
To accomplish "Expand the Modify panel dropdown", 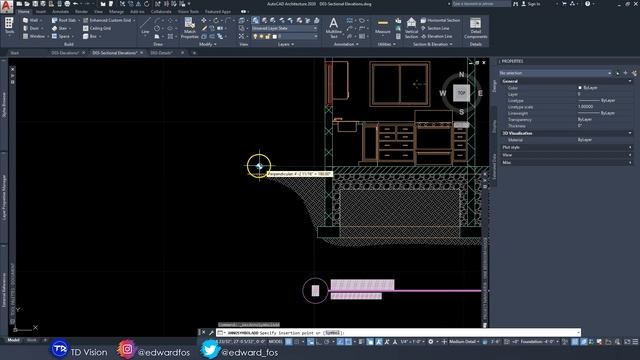I will coord(208,44).
